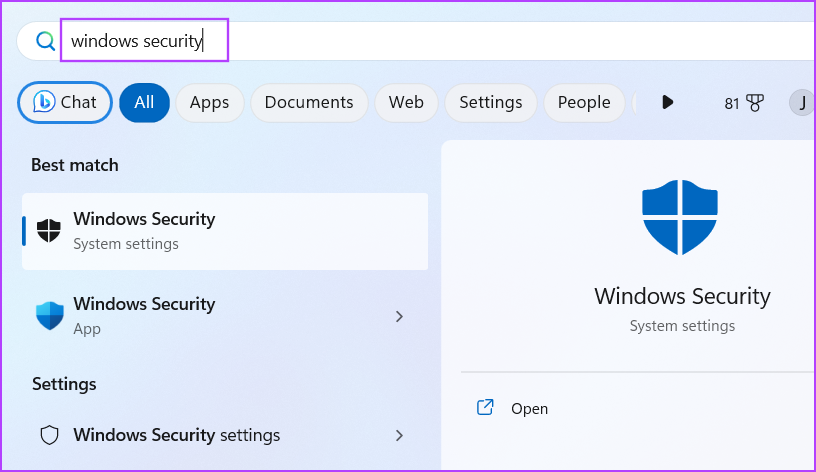Viewport: 816px width, 472px height.
Task: Click Open in the preview pane
Action: [x=529, y=408]
